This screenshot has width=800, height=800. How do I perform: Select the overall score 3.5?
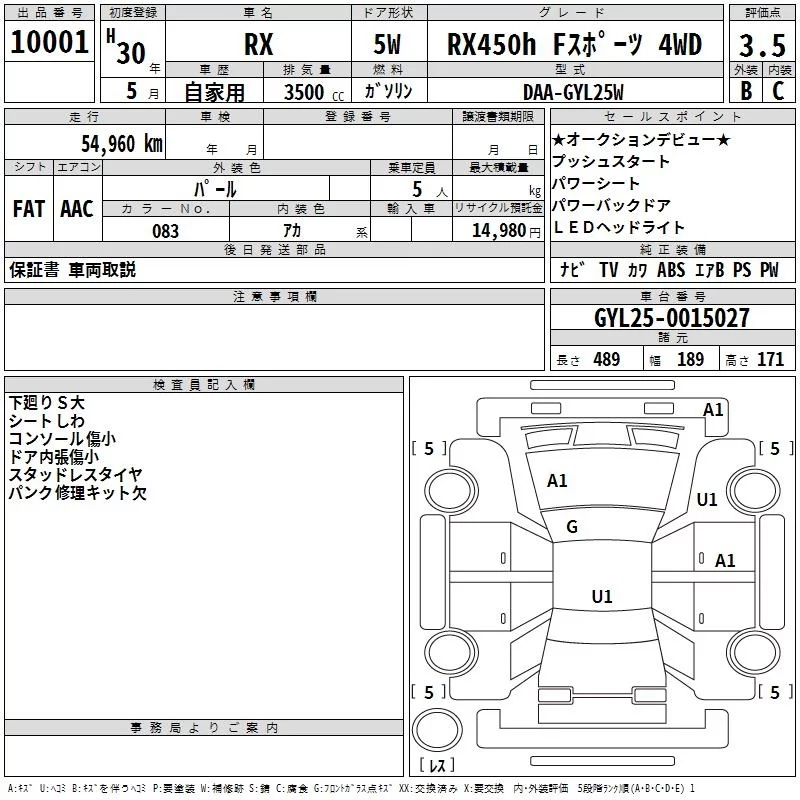762,45
